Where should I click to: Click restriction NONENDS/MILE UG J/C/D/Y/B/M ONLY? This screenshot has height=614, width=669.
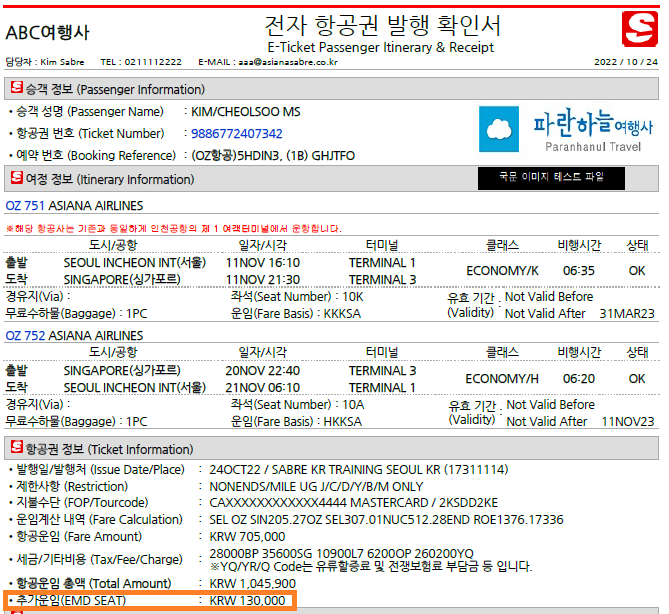click(x=316, y=486)
